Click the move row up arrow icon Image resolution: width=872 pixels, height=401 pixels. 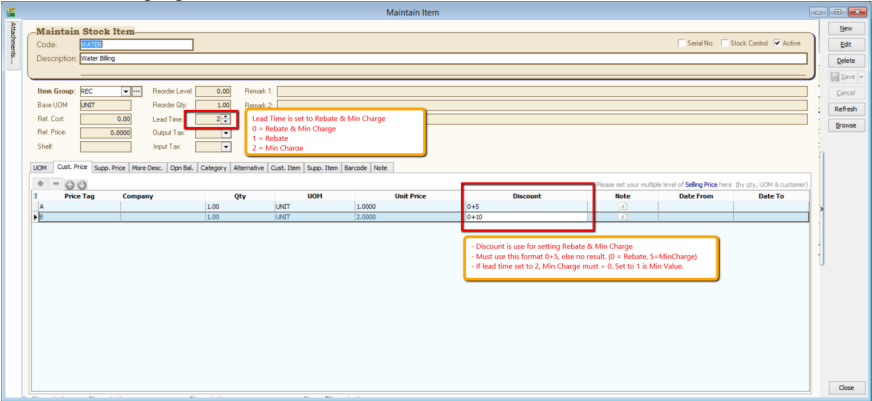68,185
